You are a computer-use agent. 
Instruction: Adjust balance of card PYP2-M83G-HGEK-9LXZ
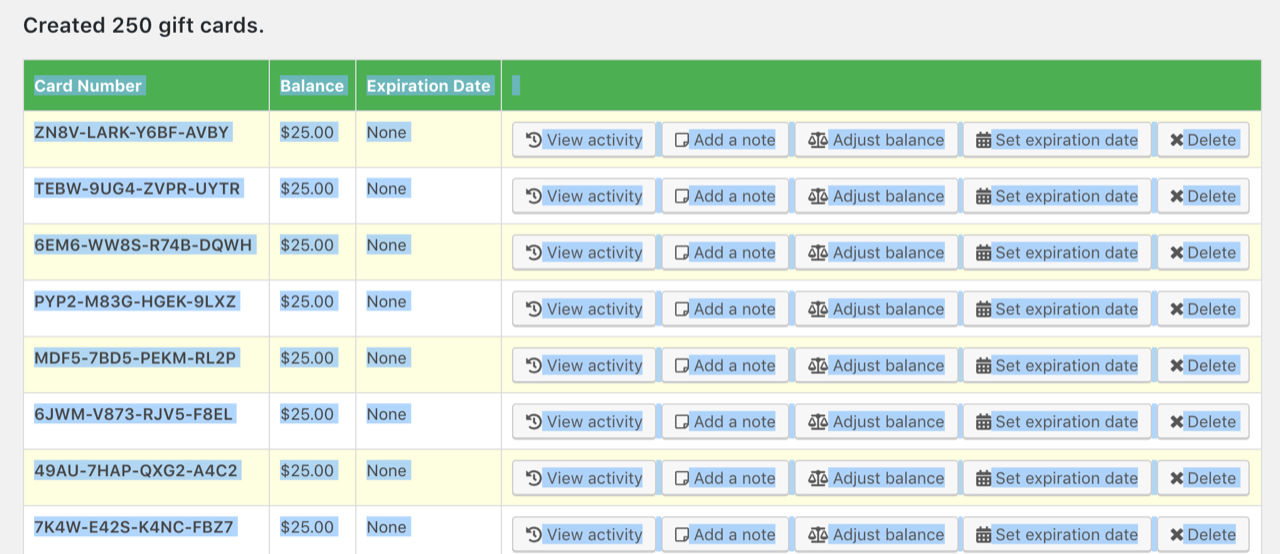pos(876,309)
